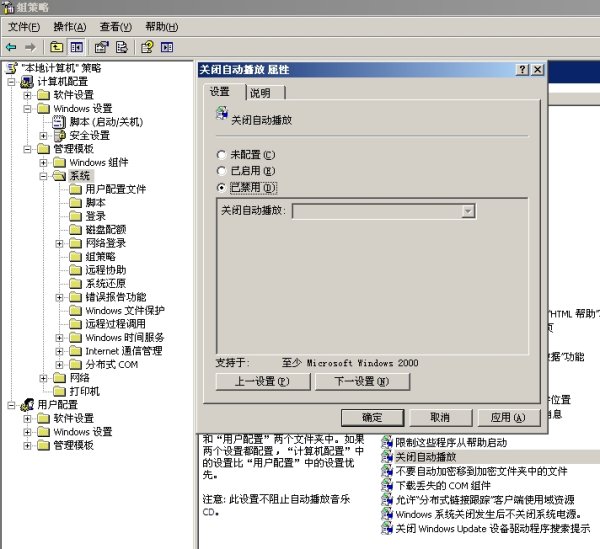This screenshot has height=549, width=600.
Task: Open the 操作 menu
Action: click(x=69, y=26)
